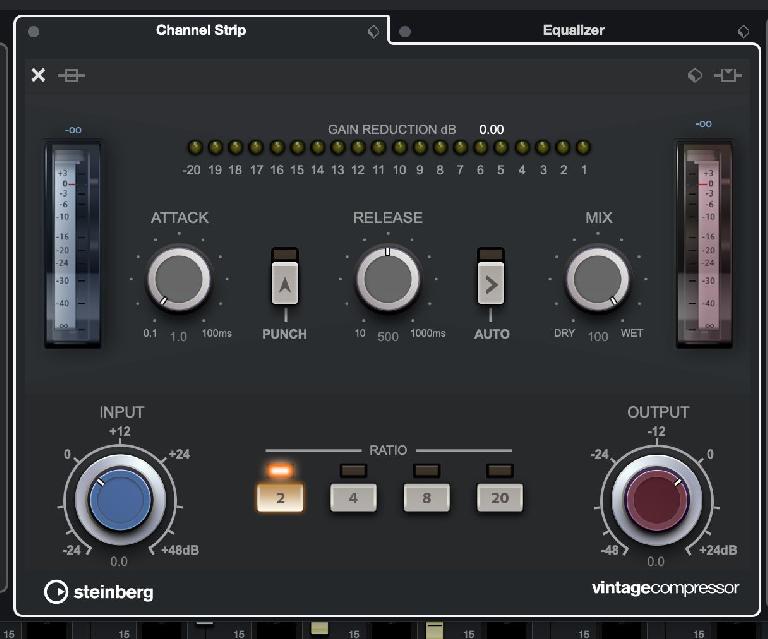The image size is (768, 639).
Task: Click the input meter peak -oo readout
Action: tap(73, 130)
